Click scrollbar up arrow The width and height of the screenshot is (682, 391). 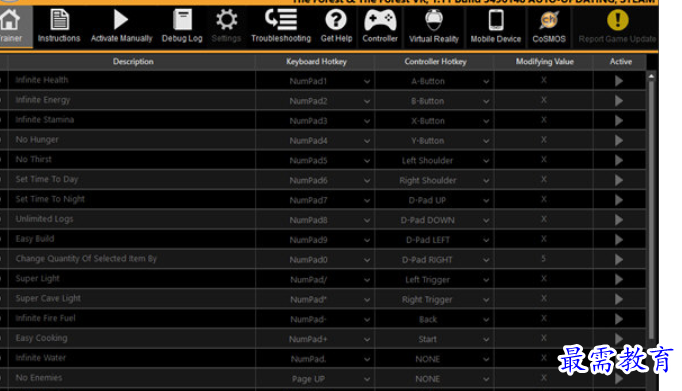pos(651,77)
